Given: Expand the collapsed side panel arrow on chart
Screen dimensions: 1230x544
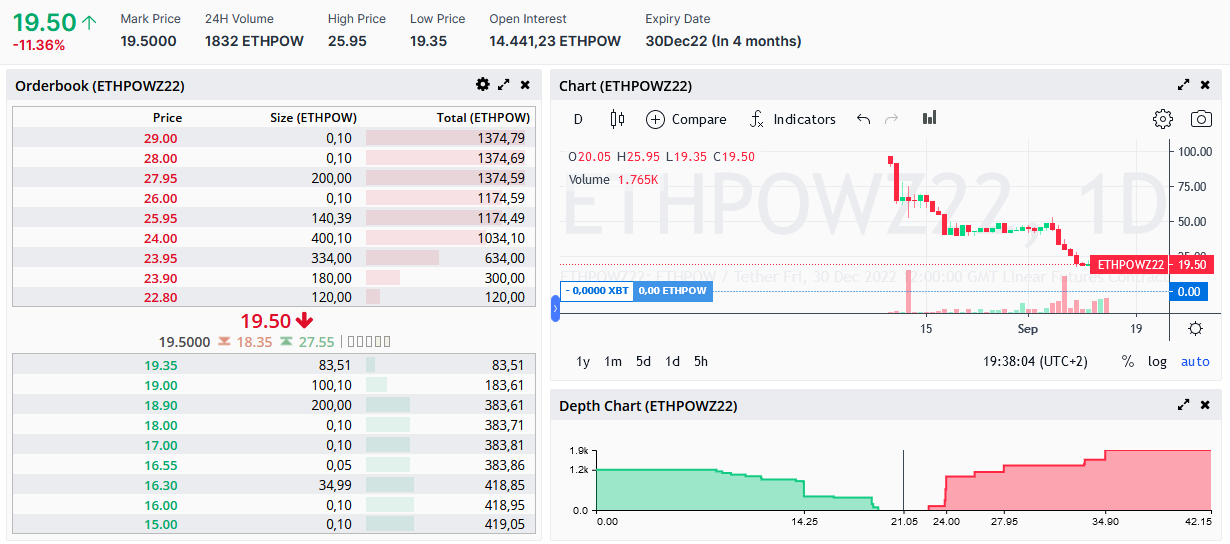Looking at the screenshot, I should (x=556, y=309).
